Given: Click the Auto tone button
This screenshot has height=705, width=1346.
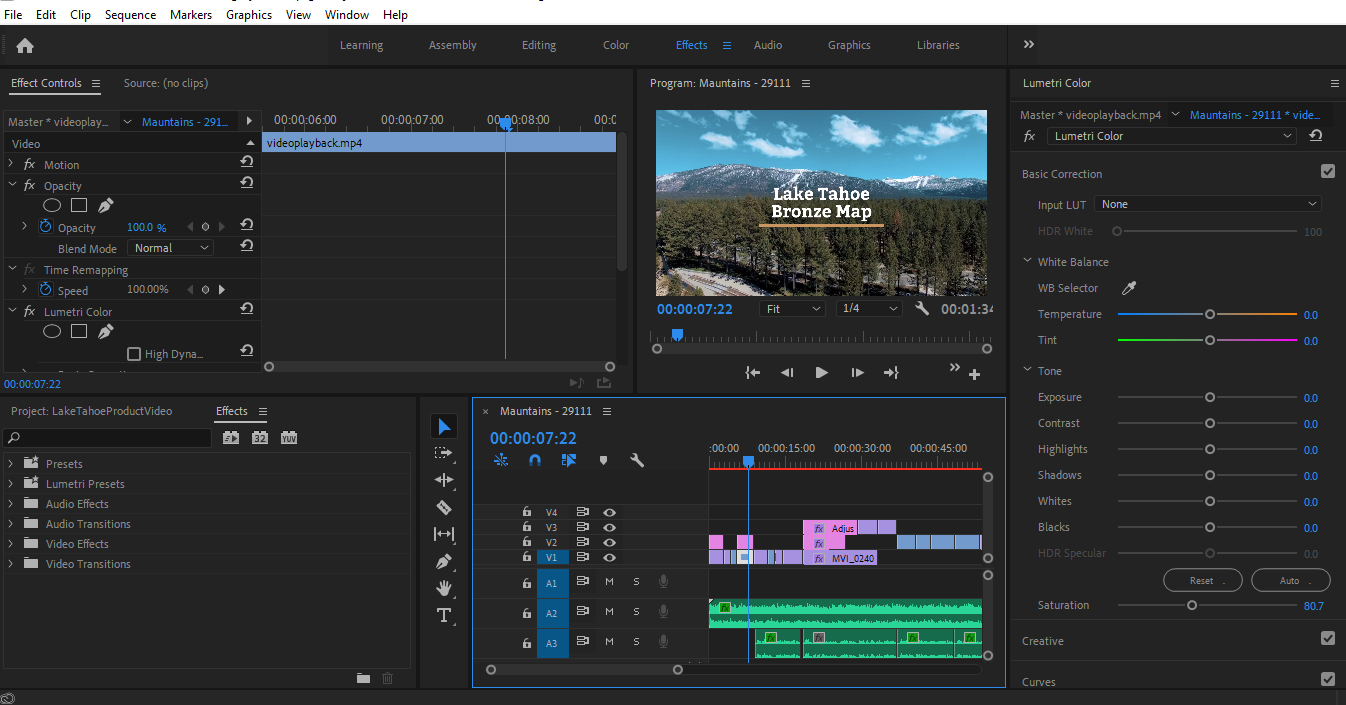Looking at the screenshot, I should tap(1290, 581).
